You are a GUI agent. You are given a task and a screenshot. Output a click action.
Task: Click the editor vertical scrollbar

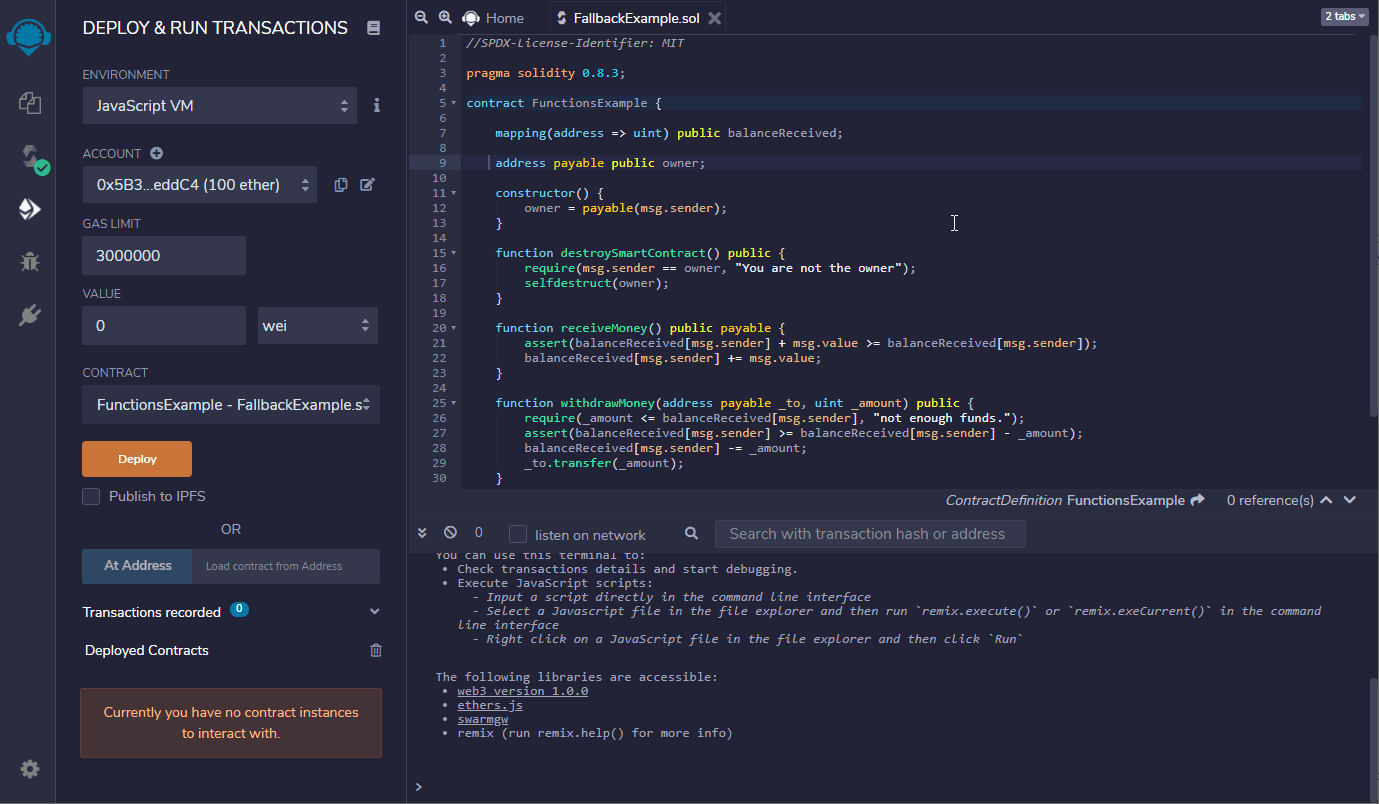(1372, 224)
